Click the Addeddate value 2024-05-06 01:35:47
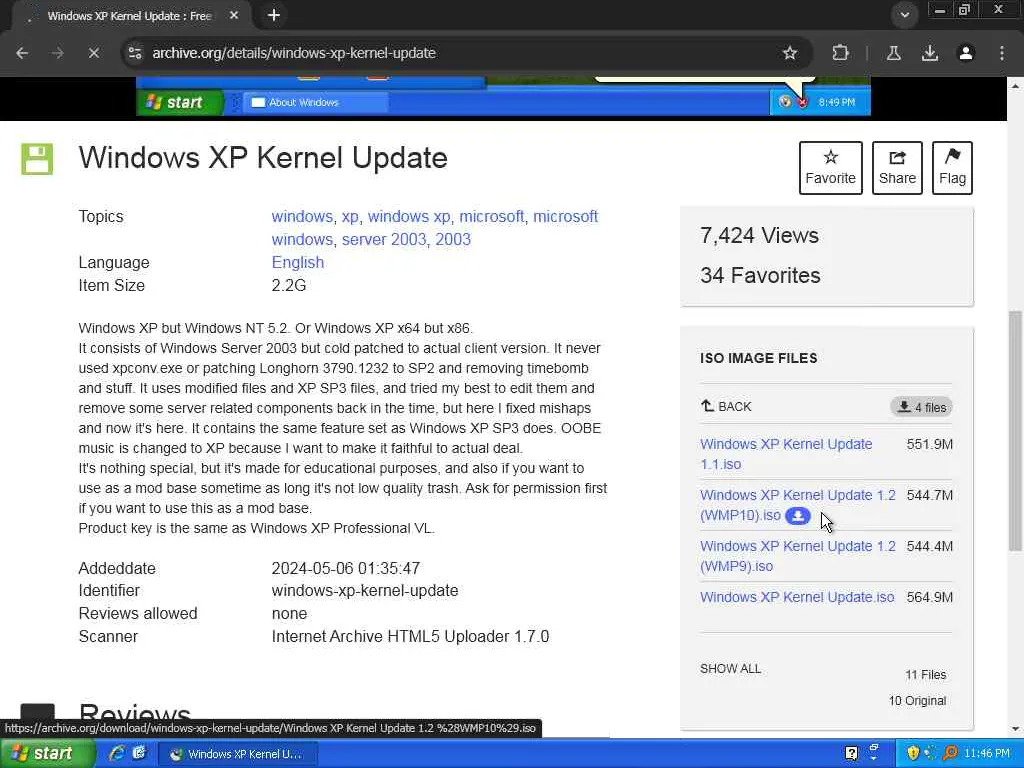 coord(345,568)
